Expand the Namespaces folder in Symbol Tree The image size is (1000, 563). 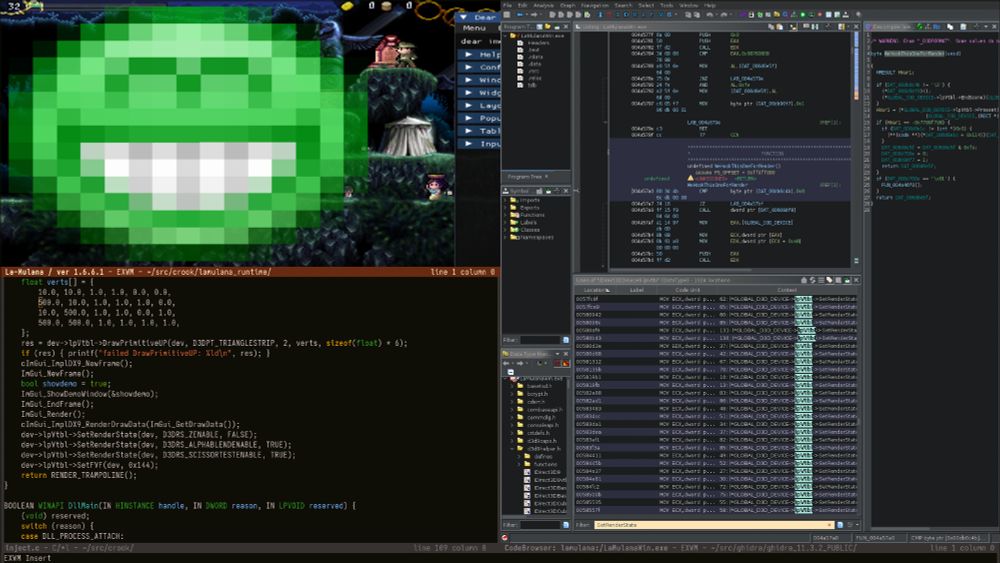[506, 237]
